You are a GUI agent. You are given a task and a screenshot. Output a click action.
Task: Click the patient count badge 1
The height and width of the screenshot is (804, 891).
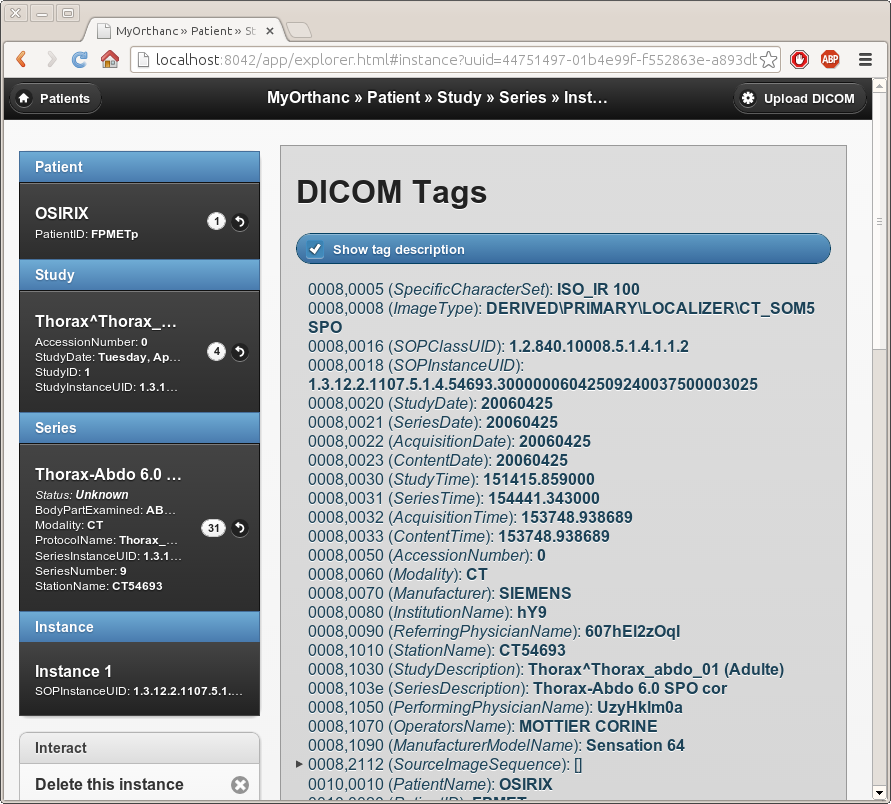click(x=216, y=221)
